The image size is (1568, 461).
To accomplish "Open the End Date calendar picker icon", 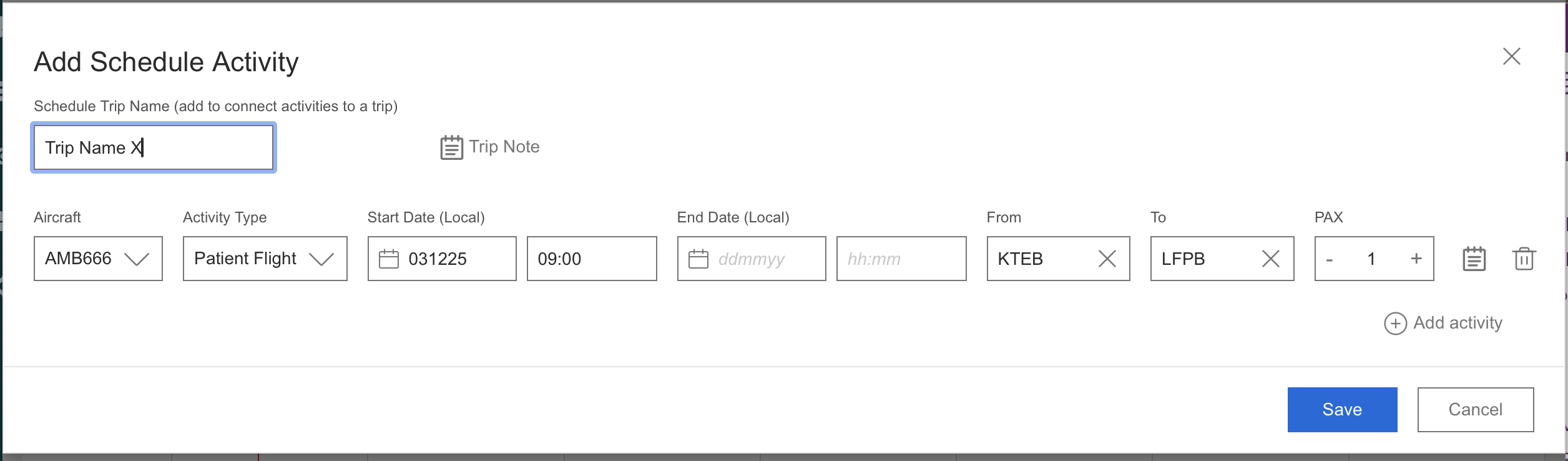I will click(x=698, y=259).
